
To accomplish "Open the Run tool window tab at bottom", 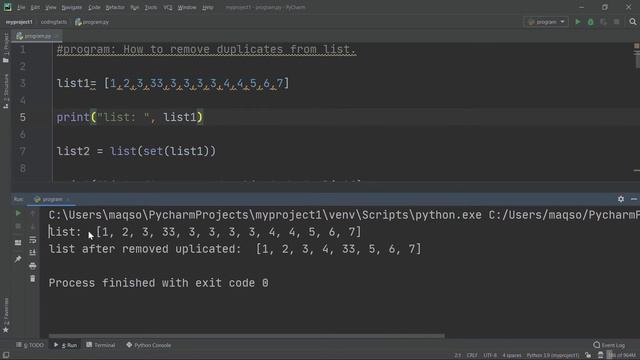I will 65,345.
